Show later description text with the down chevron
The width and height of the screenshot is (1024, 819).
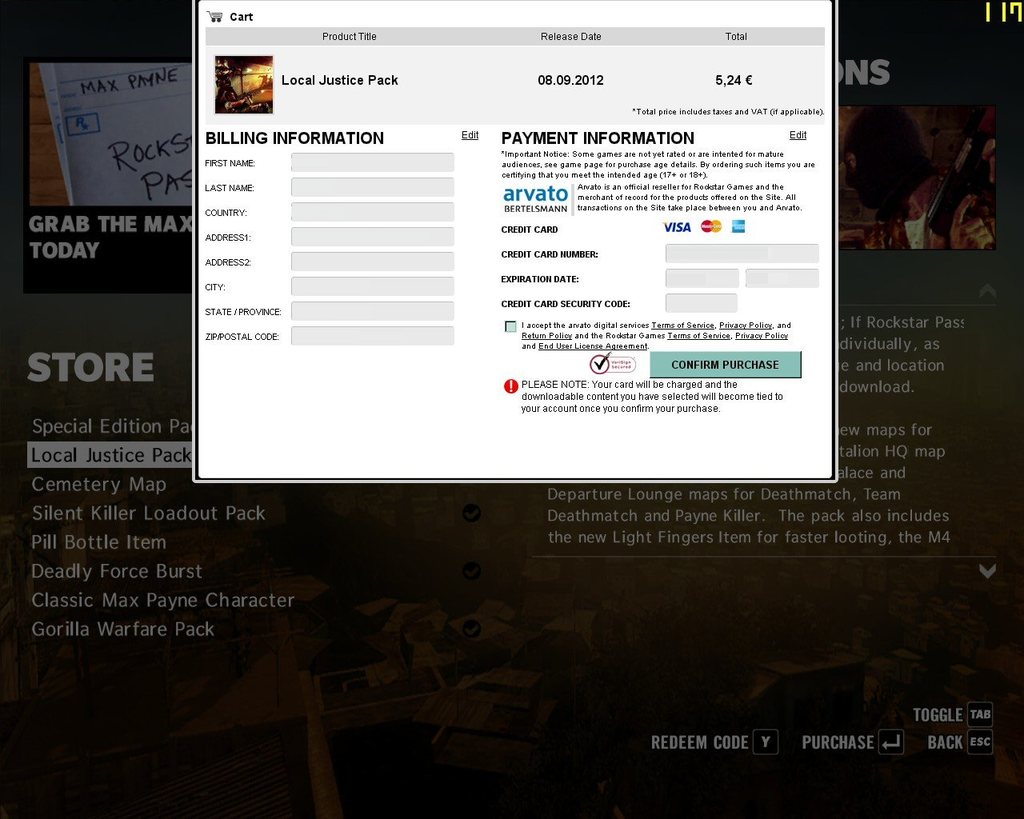pos(987,571)
